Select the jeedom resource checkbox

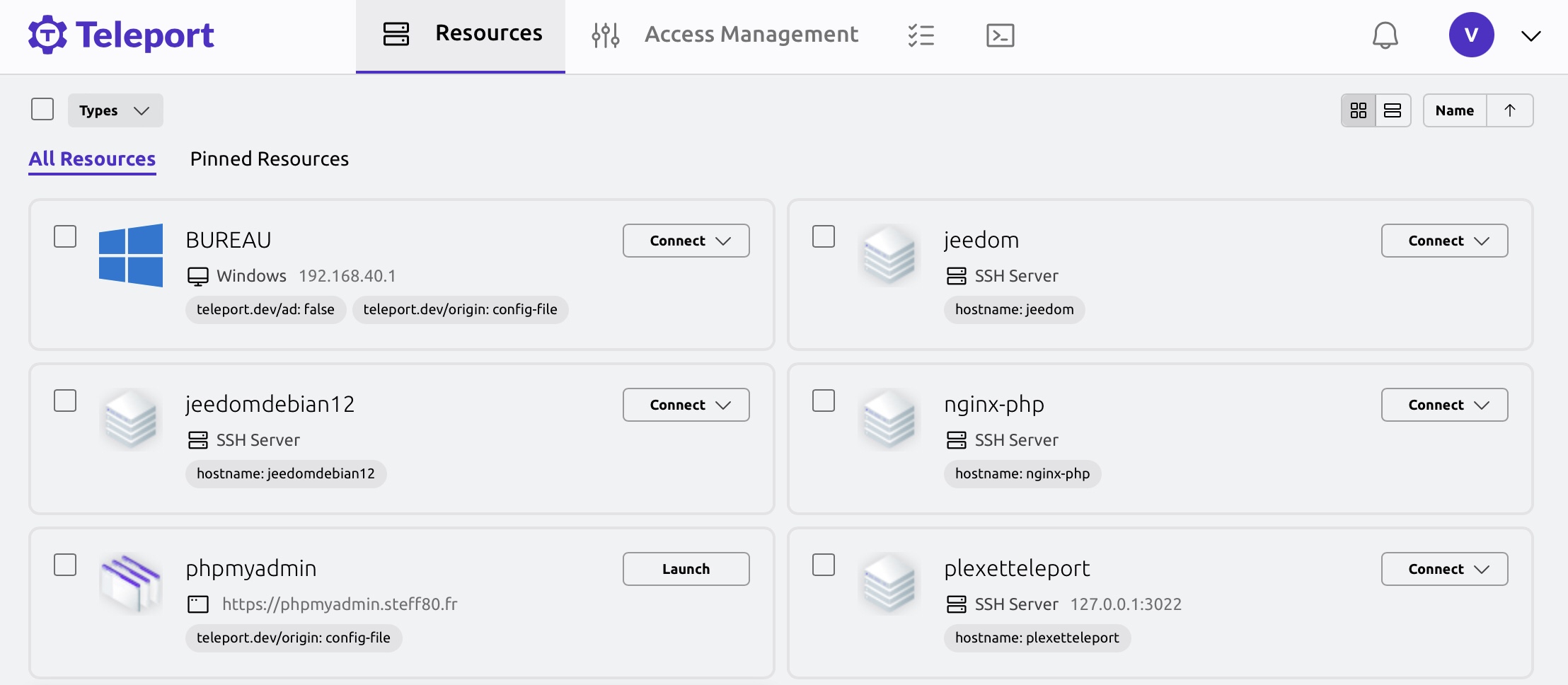point(824,236)
